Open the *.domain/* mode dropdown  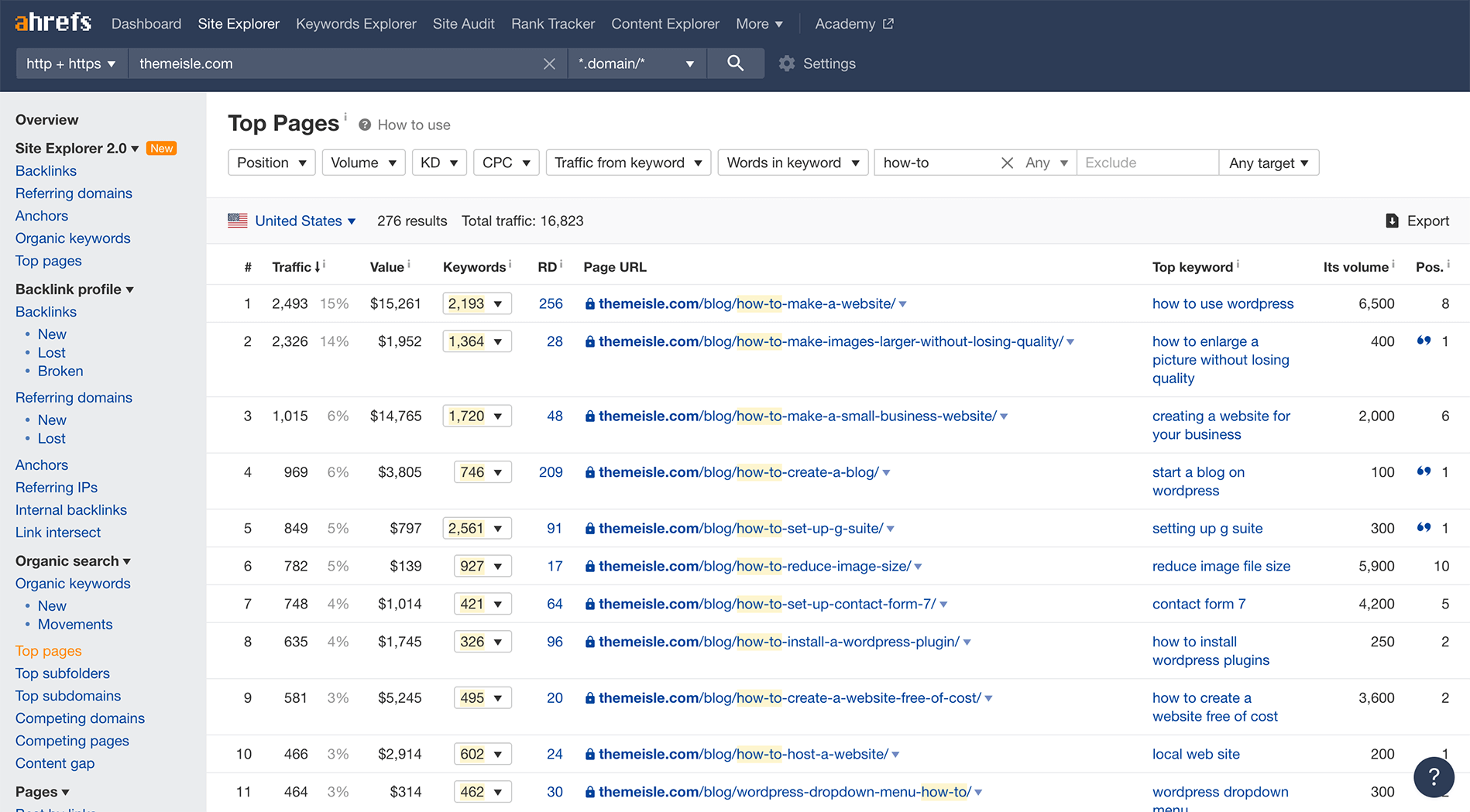point(637,63)
